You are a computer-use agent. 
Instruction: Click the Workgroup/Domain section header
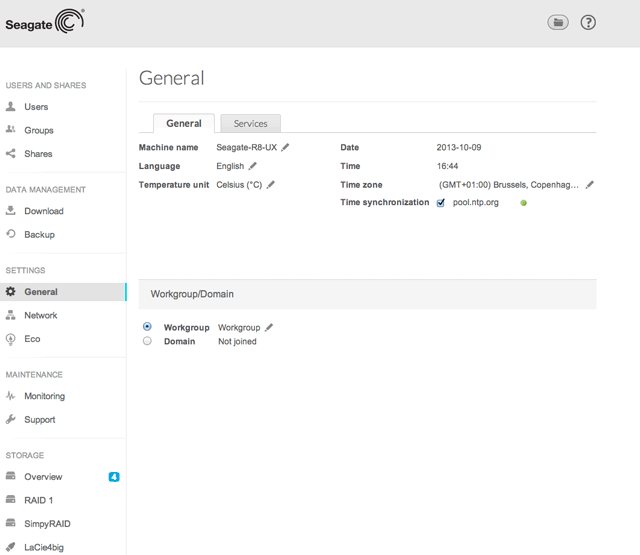pos(367,294)
